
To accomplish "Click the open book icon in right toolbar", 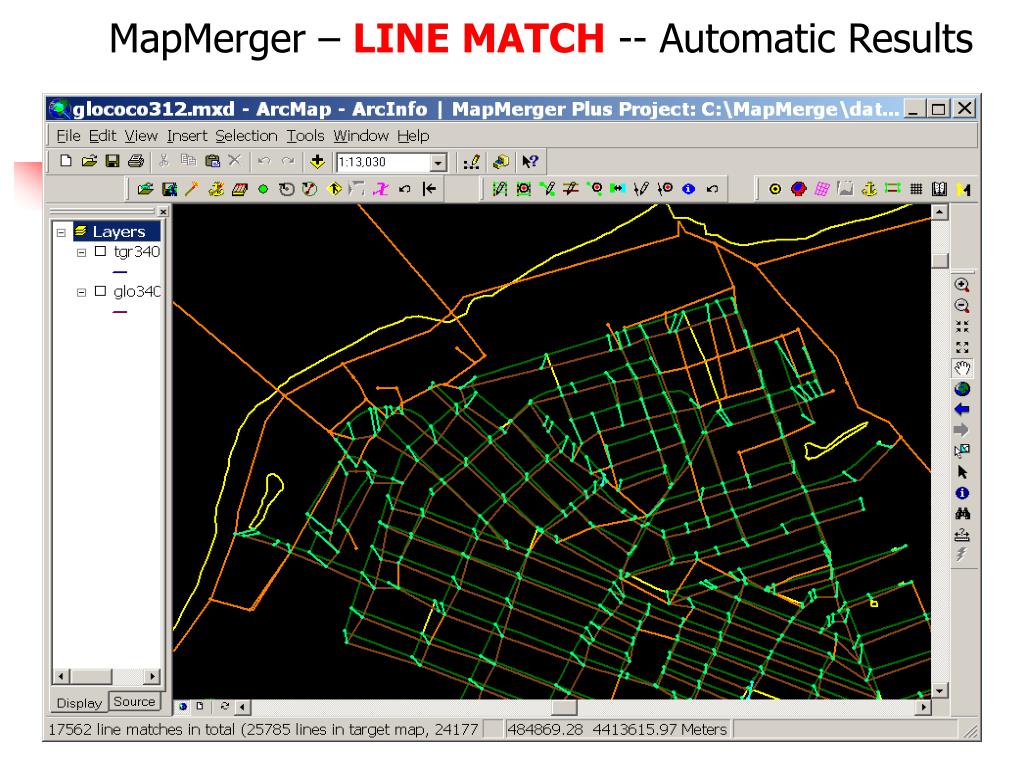I will point(939,189).
